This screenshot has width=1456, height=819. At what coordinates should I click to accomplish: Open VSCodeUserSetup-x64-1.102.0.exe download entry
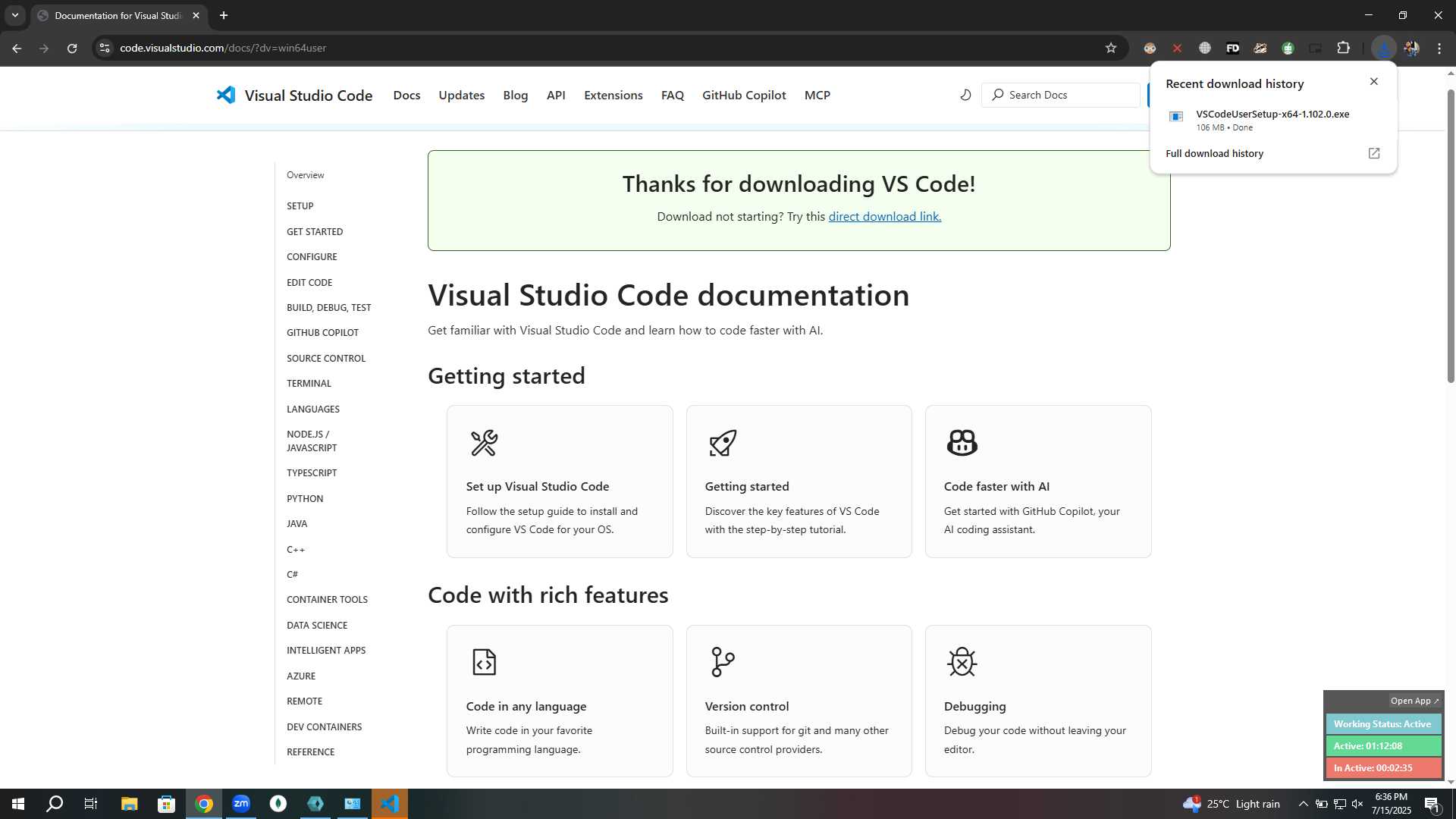coord(1272,120)
